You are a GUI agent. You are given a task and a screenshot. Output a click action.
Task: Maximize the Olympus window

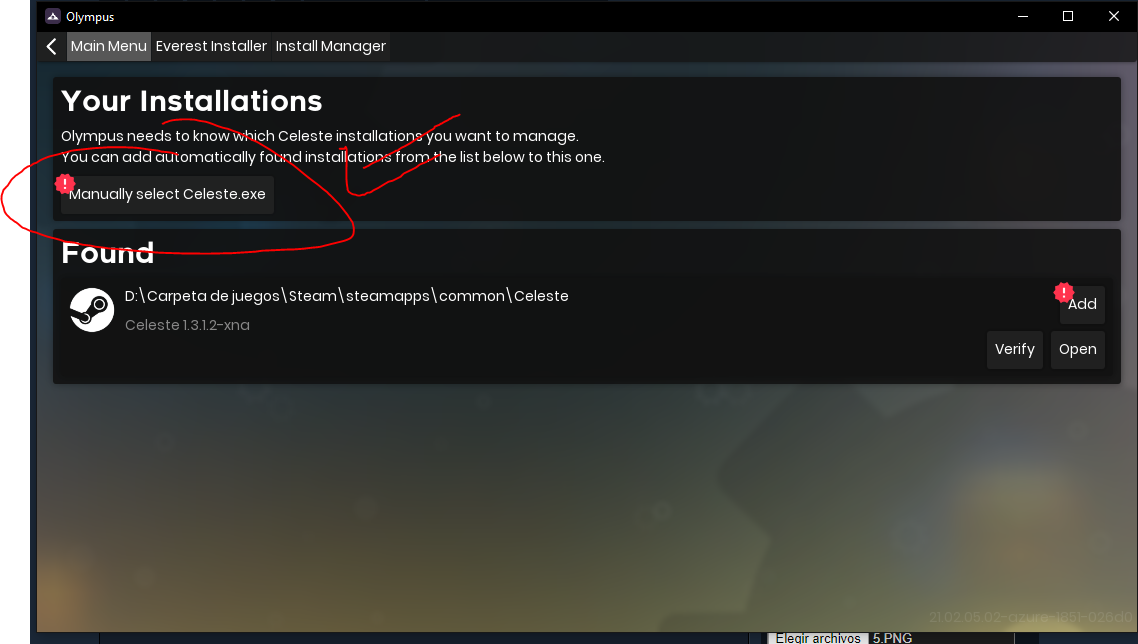1068,16
